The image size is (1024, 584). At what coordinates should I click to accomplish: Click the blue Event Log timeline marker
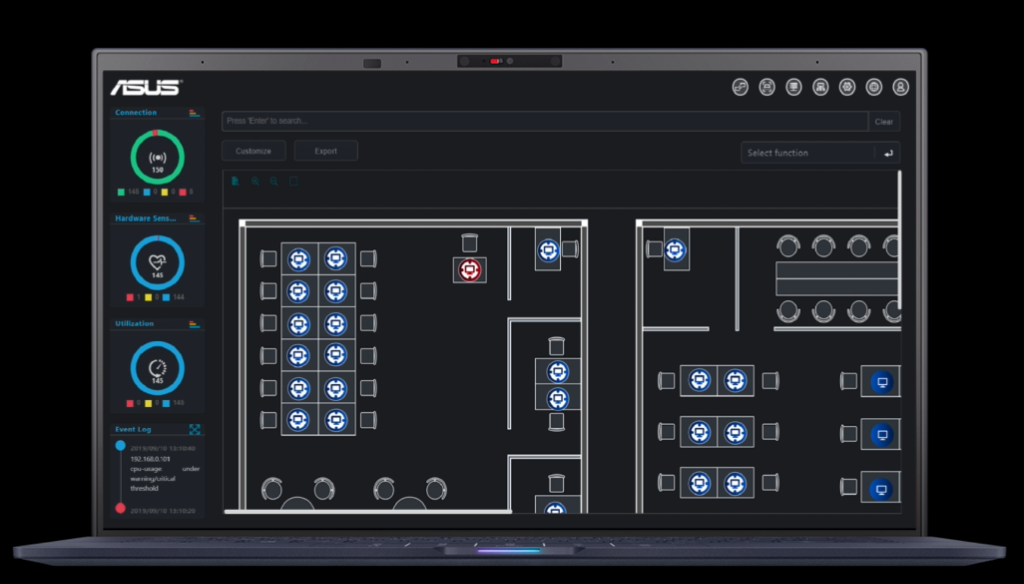[x=120, y=445]
